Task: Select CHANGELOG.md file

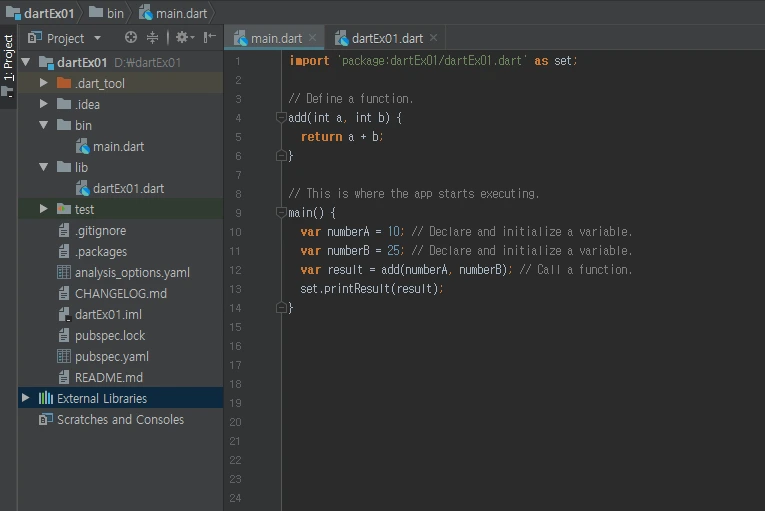Action: click(x=121, y=293)
